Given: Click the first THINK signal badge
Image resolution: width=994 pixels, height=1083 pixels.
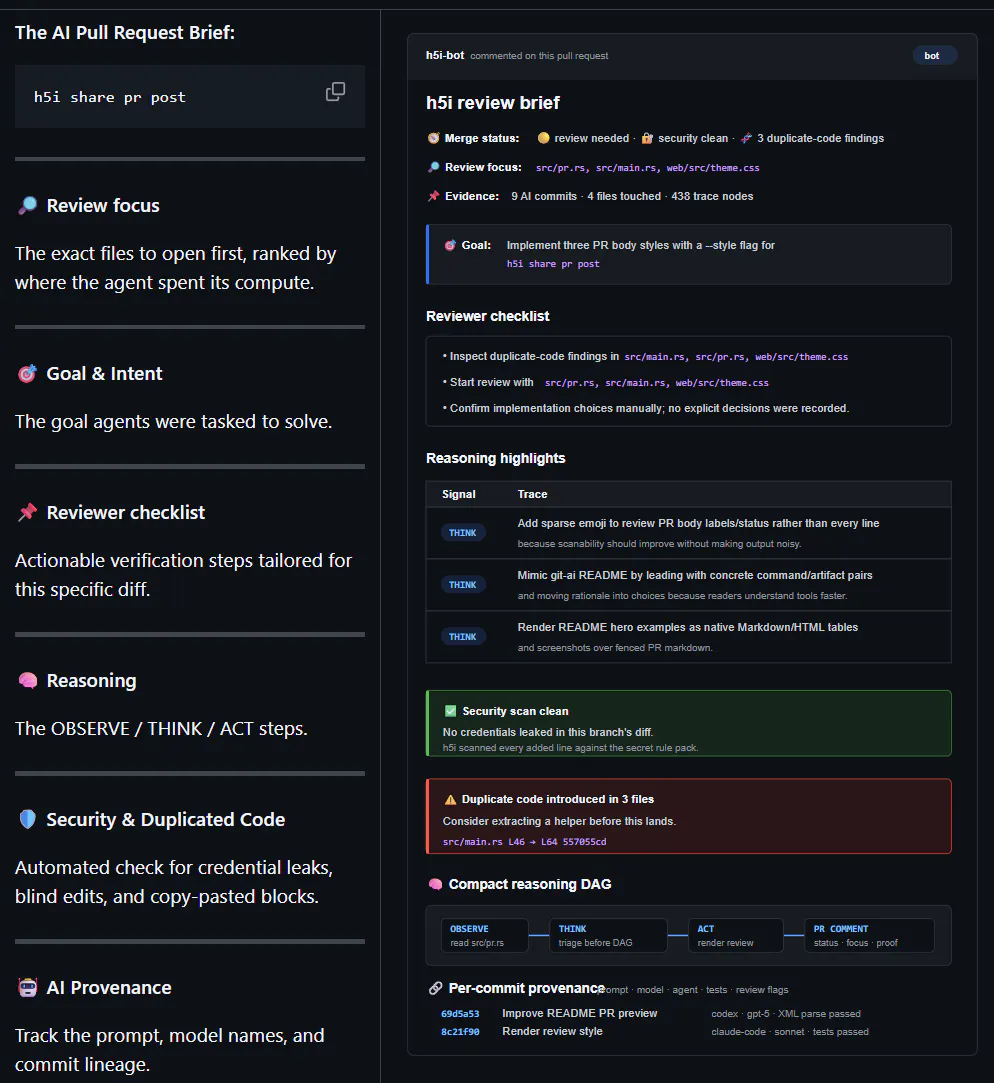Looking at the screenshot, I should coord(463,533).
